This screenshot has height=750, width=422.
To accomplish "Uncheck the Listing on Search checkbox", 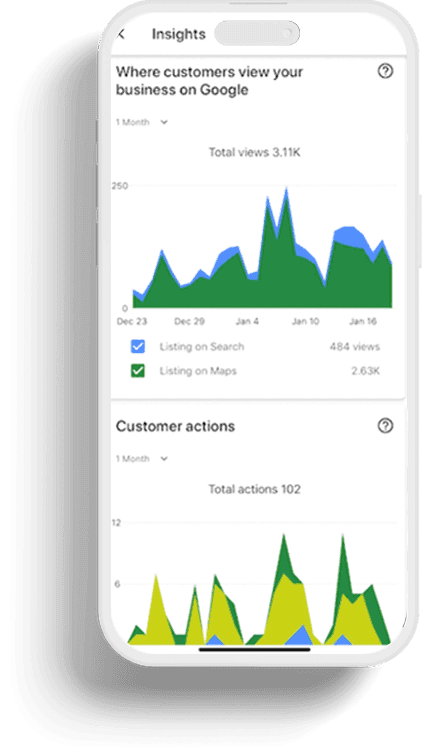I will coord(138,347).
